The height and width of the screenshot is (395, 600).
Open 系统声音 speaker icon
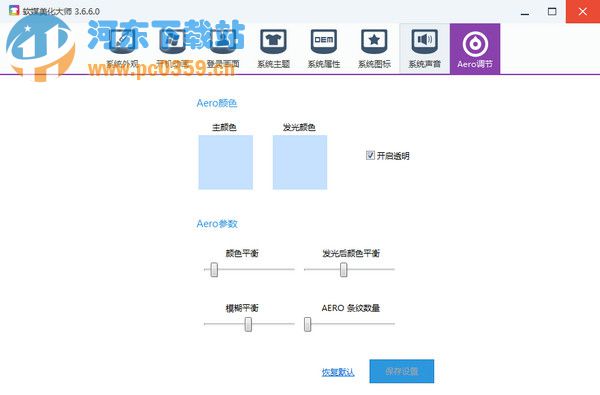(x=425, y=41)
